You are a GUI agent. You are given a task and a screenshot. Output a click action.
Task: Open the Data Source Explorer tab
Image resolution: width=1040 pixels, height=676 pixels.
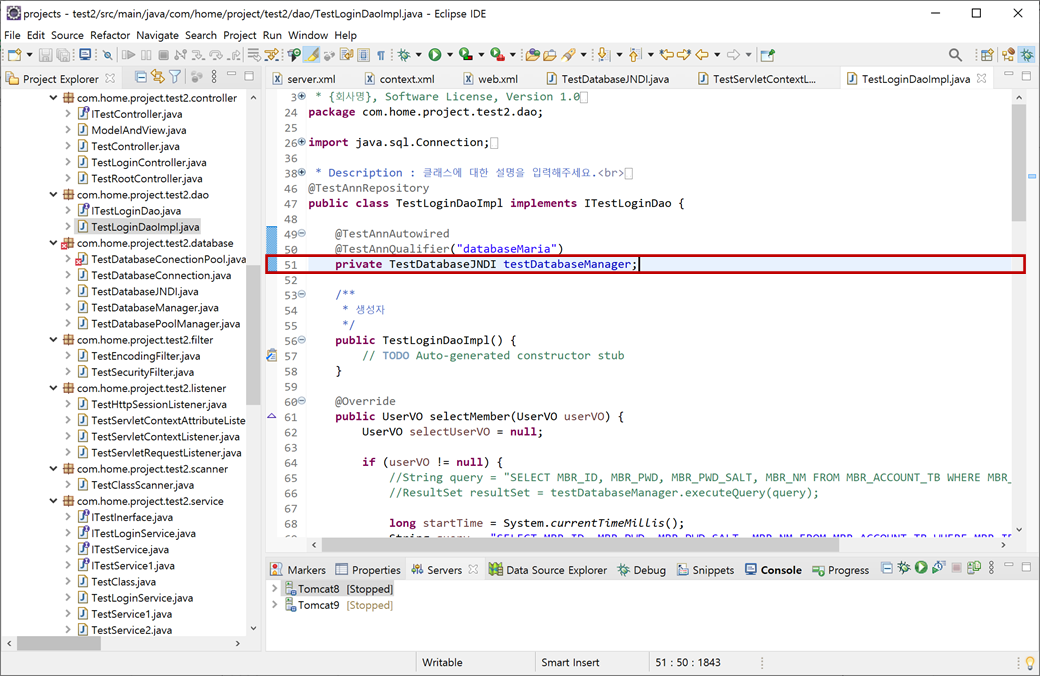click(548, 570)
